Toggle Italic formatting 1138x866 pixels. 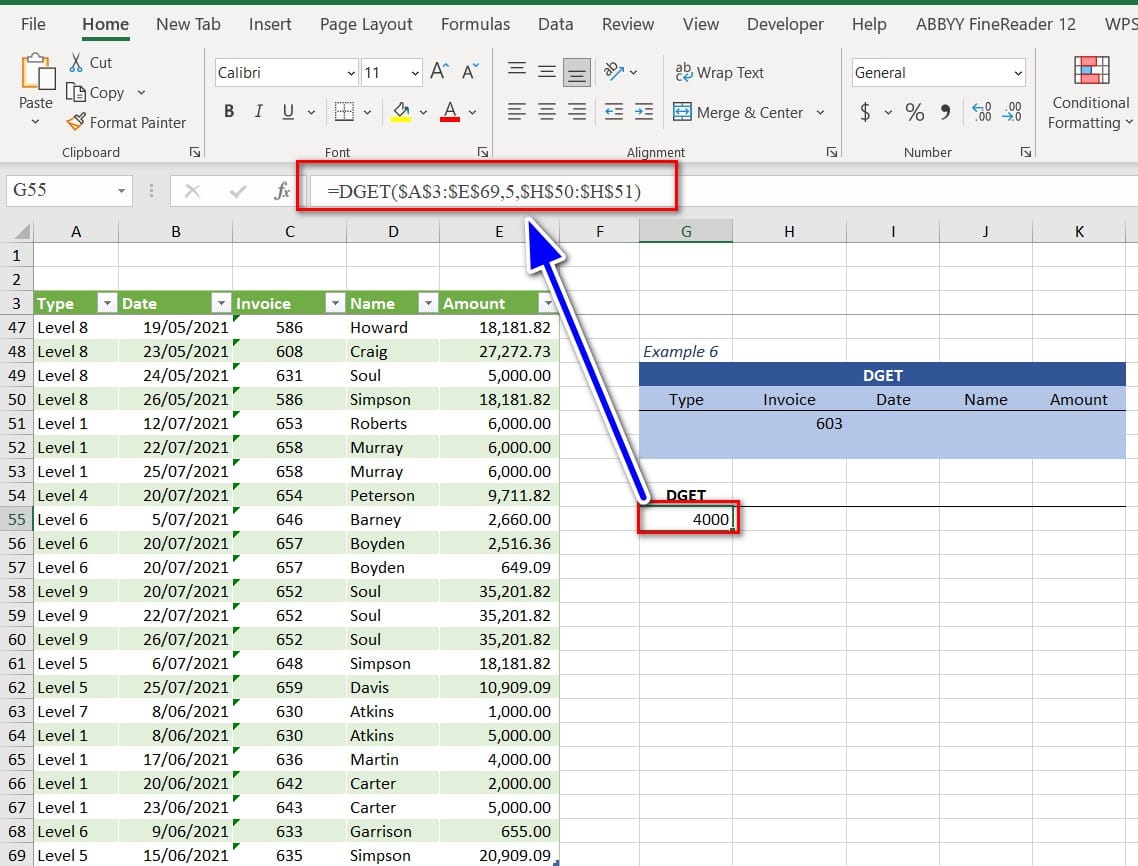click(x=260, y=112)
